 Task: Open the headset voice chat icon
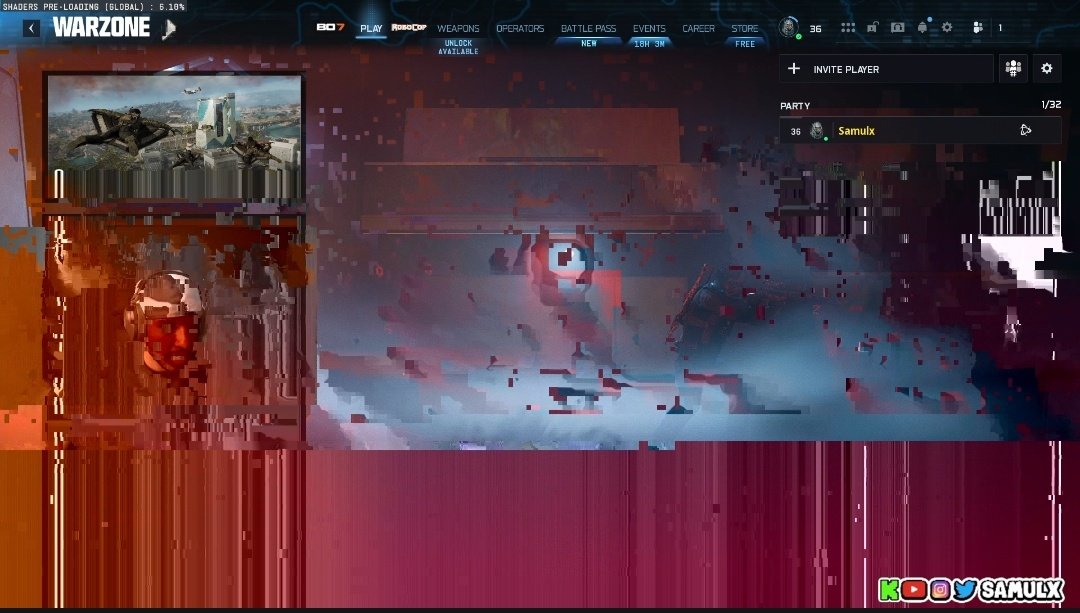coord(897,28)
